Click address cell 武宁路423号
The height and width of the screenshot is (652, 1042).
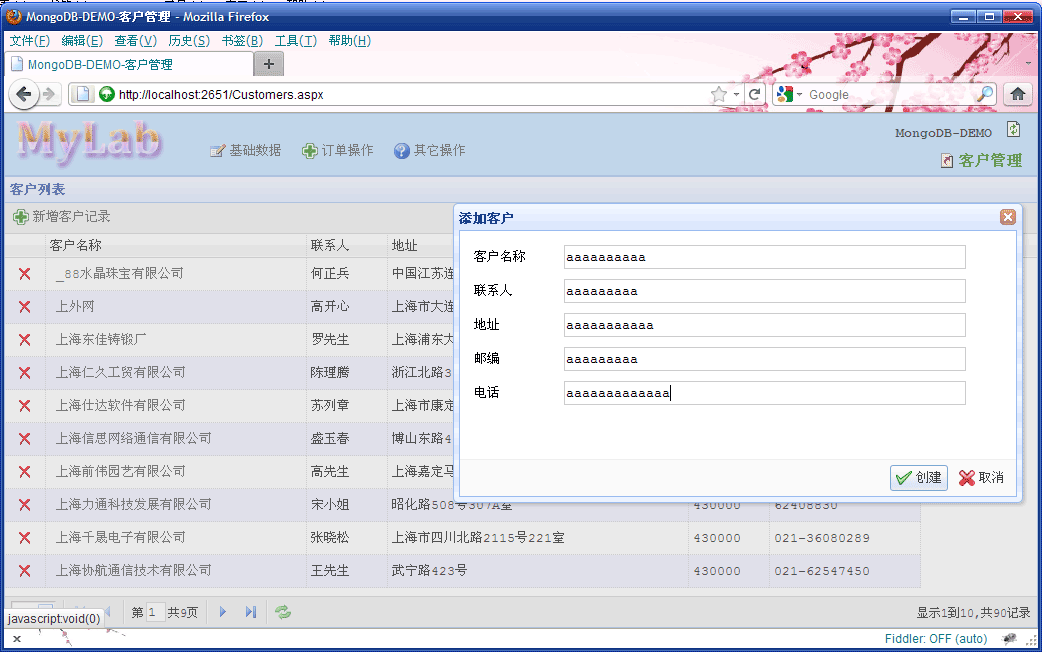click(x=429, y=570)
